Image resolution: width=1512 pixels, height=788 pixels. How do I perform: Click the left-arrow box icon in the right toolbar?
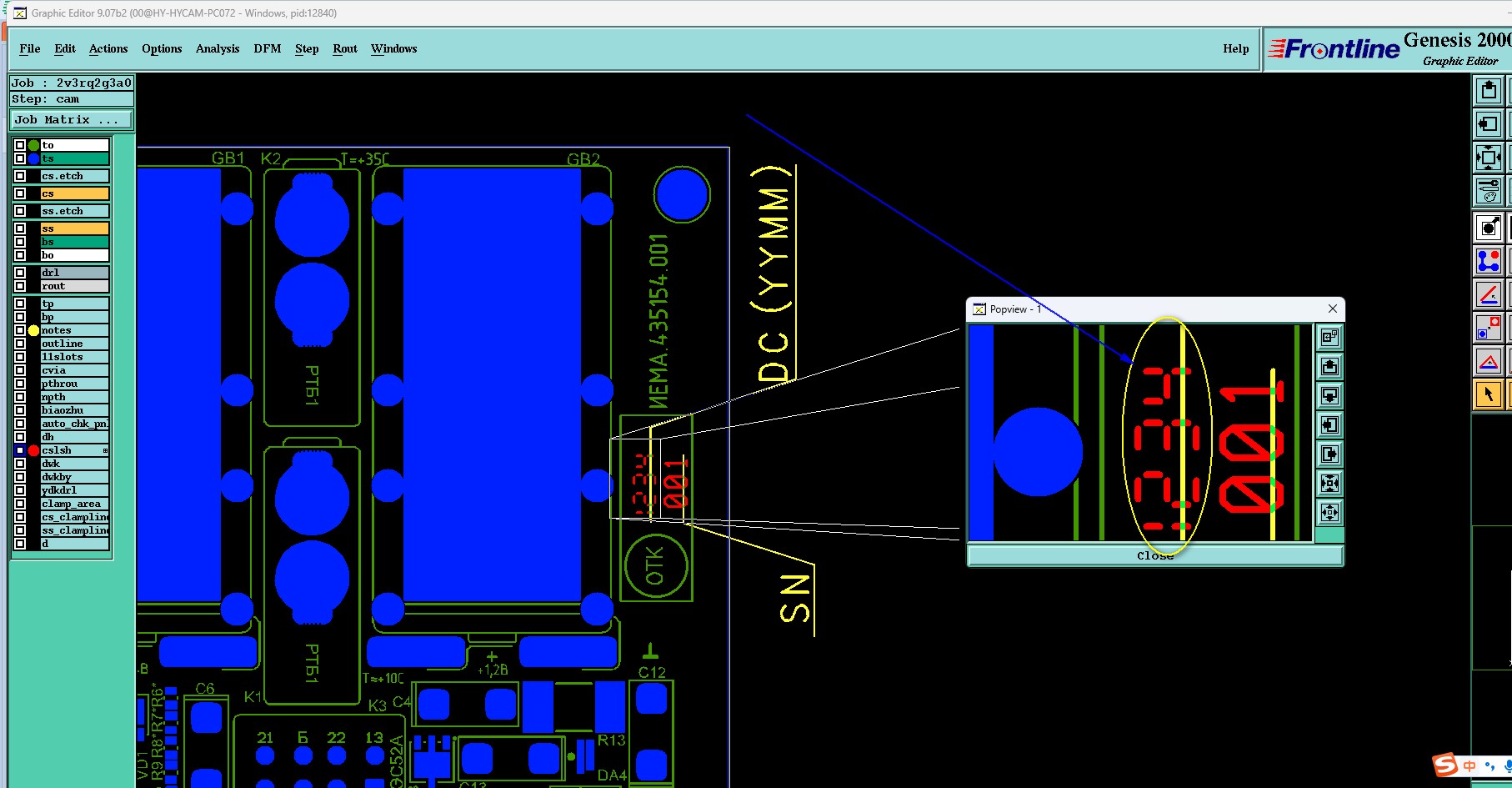(x=1489, y=124)
